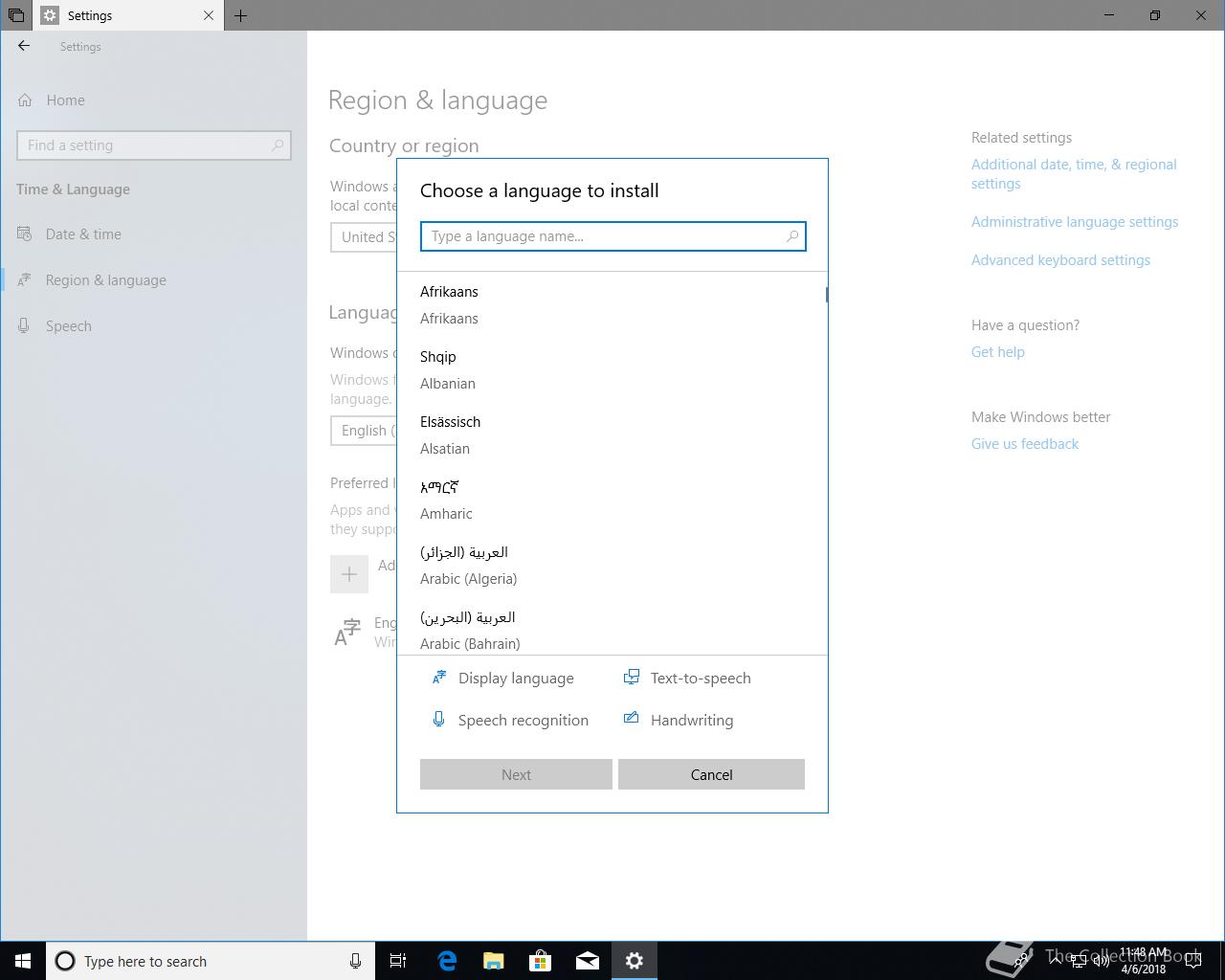
Task: Click the Add a language plus button
Action: click(x=349, y=574)
